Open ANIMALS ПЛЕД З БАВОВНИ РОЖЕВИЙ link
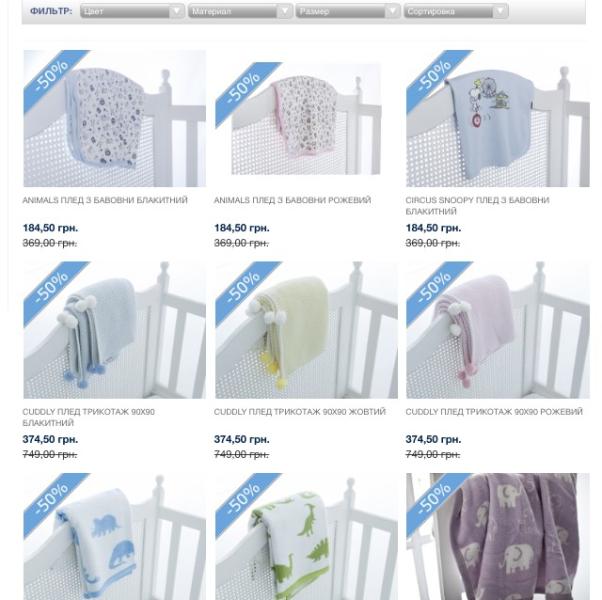This screenshot has height=600, width=602. pyautogui.click(x=293, y=200)
